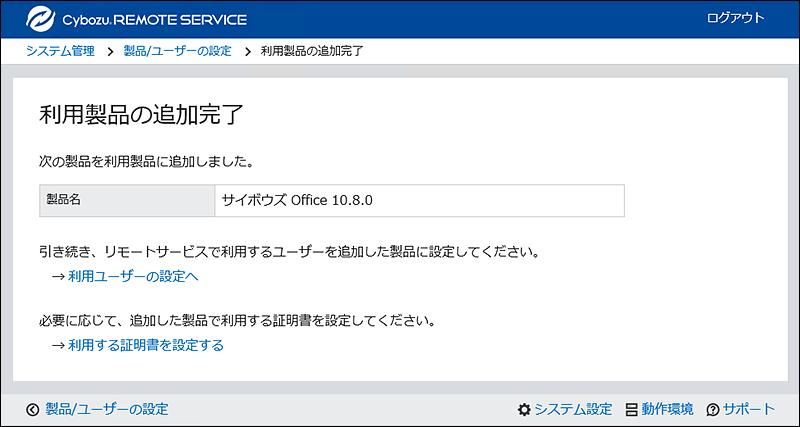Open システム管理 in the breadcrumb
800x427 pixels.
tap(60, 51)
